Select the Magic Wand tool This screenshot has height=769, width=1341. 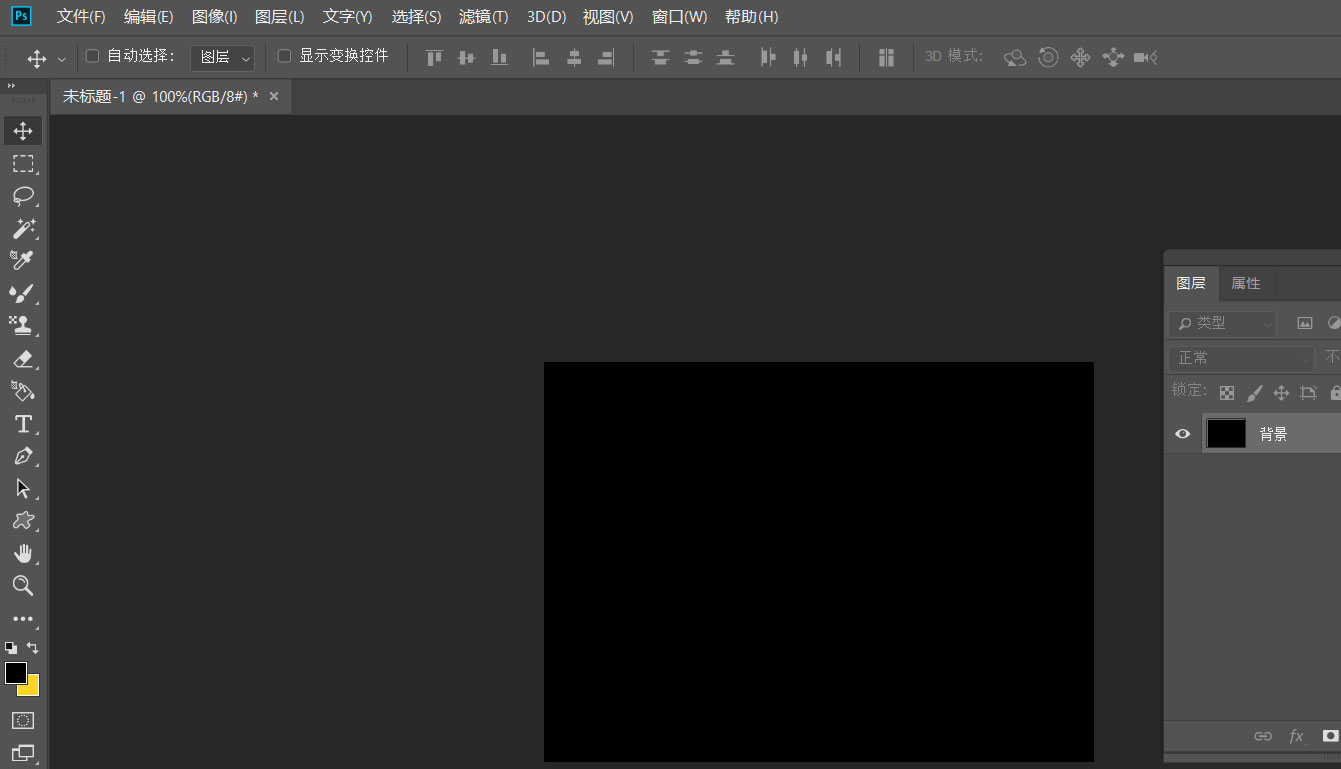(23, 228)
